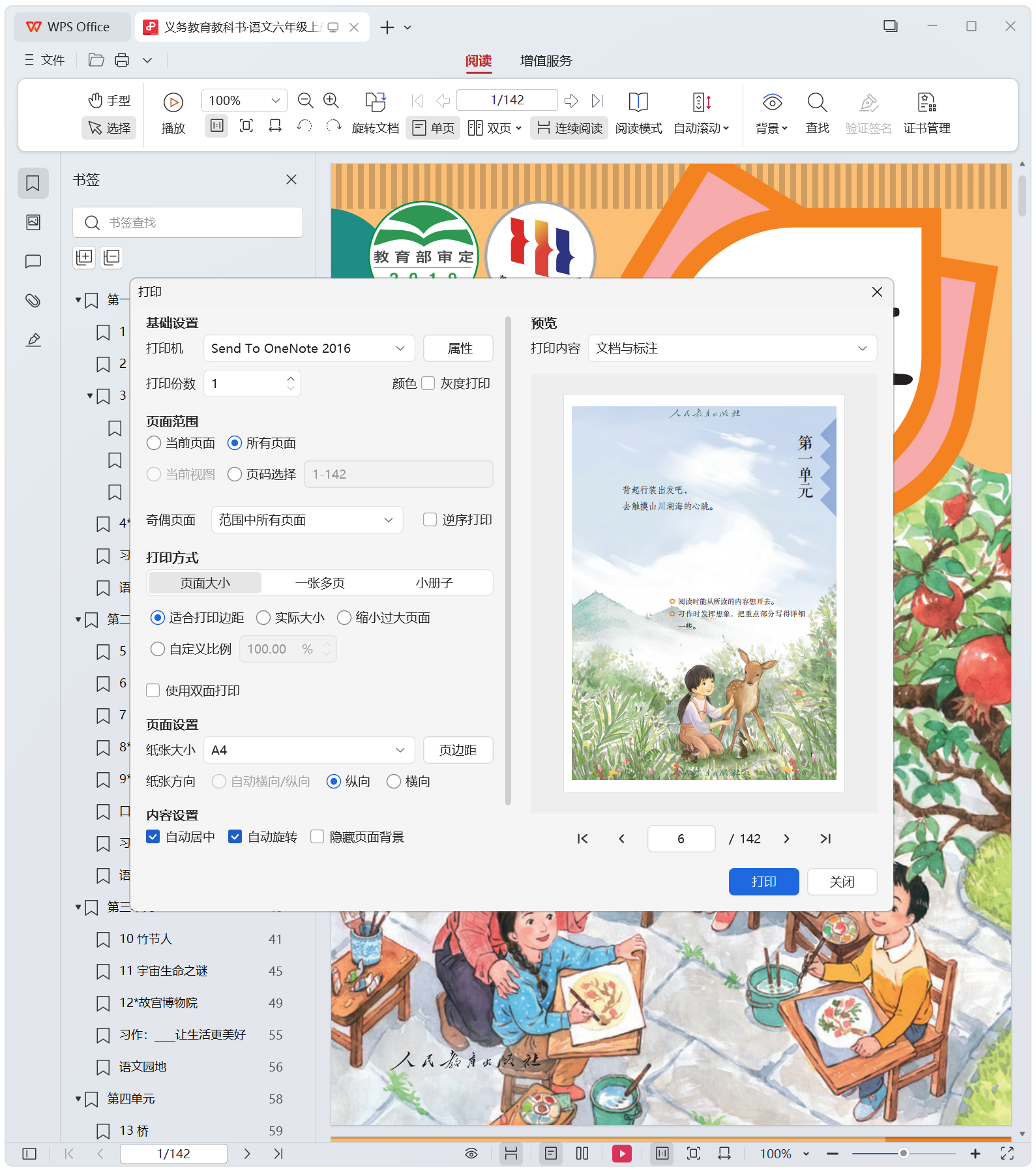
Task: Go to last preview page
Action: [x=825, y=839]
